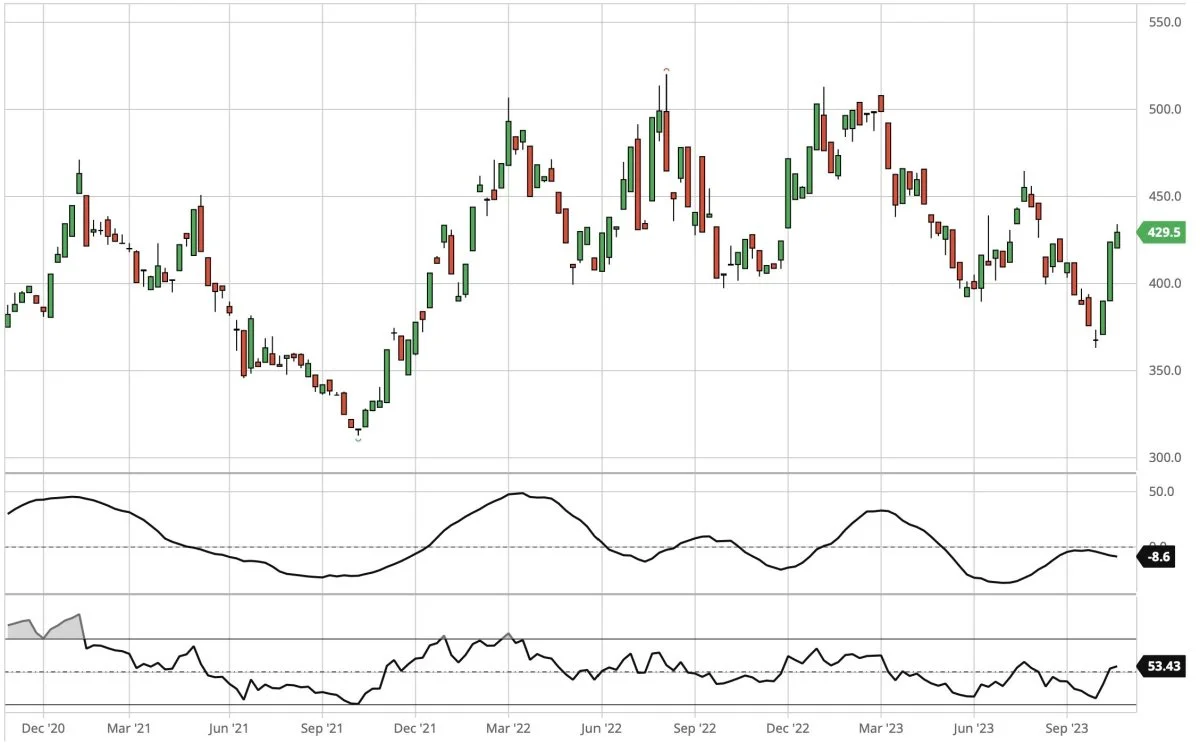Select the Dec '22 date label
1200x753 pixels.
point(787,730)
